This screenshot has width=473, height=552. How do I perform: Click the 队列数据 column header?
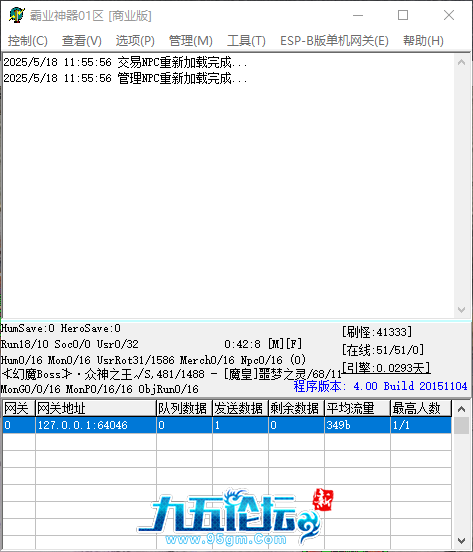coord(184,408)
